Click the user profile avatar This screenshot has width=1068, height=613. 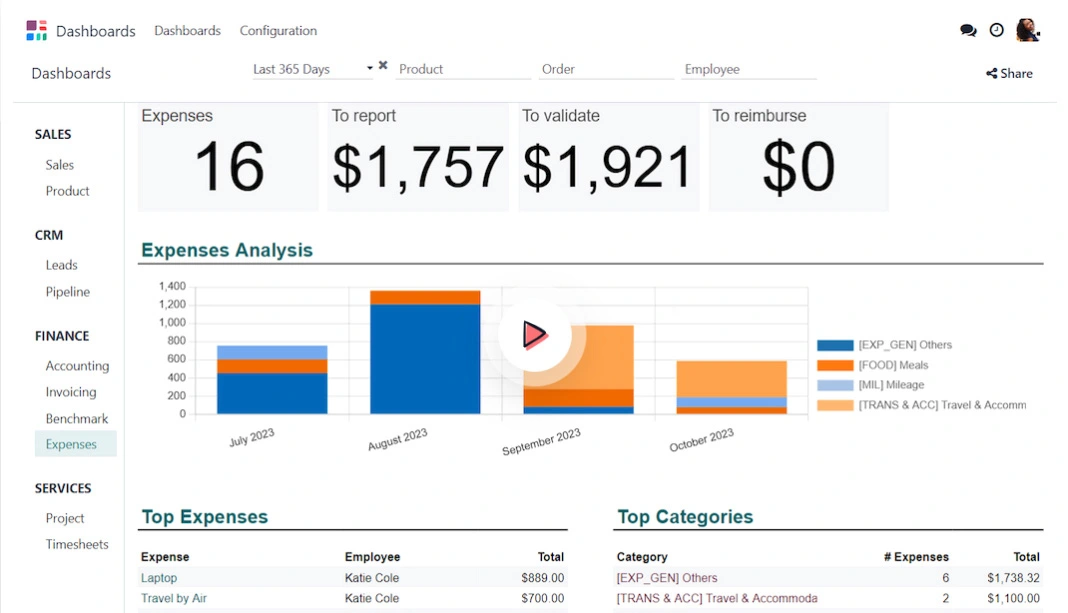coord(1027,30)
